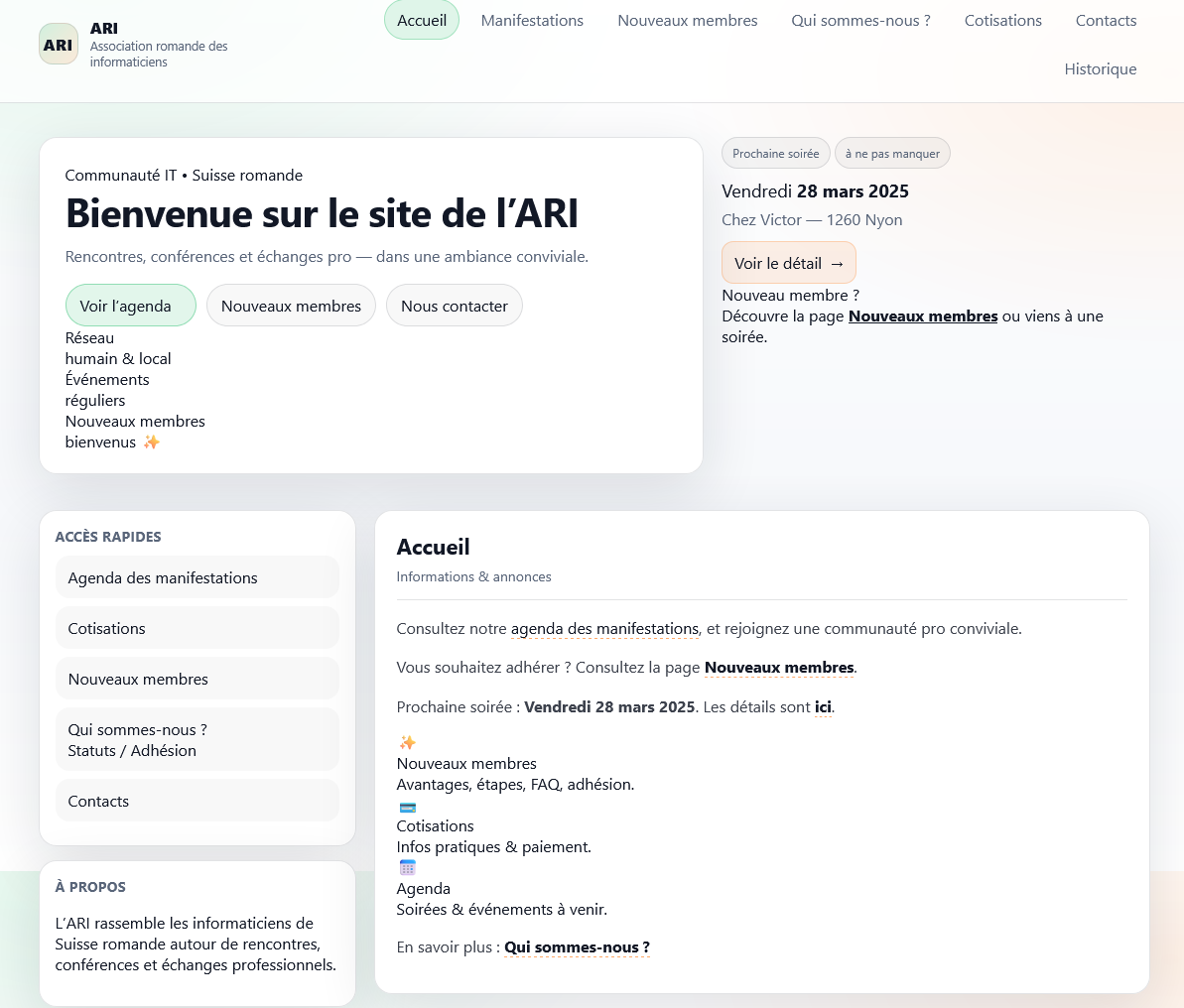Image resolution: width=1184 pixels, height=1008 pixels.
Task: Click the "à ne pas manquer" badge
Action: 892,153
